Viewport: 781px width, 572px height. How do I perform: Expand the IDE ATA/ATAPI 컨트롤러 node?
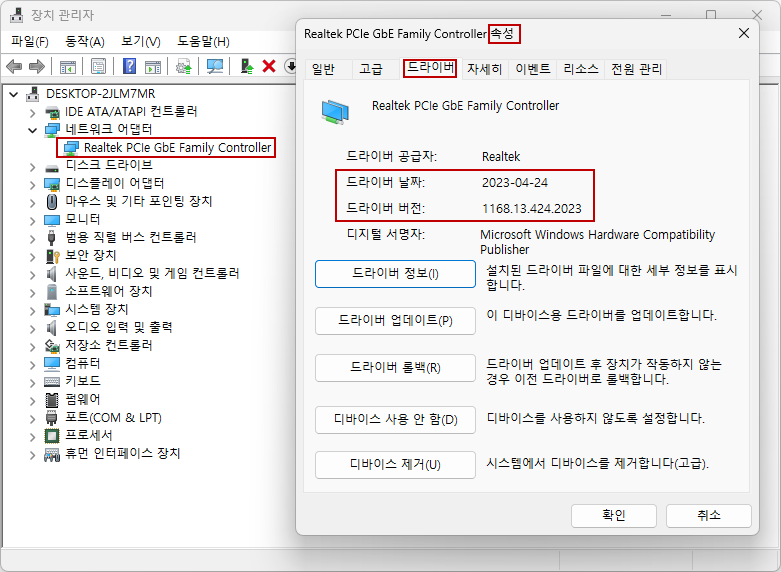point(33,112)
